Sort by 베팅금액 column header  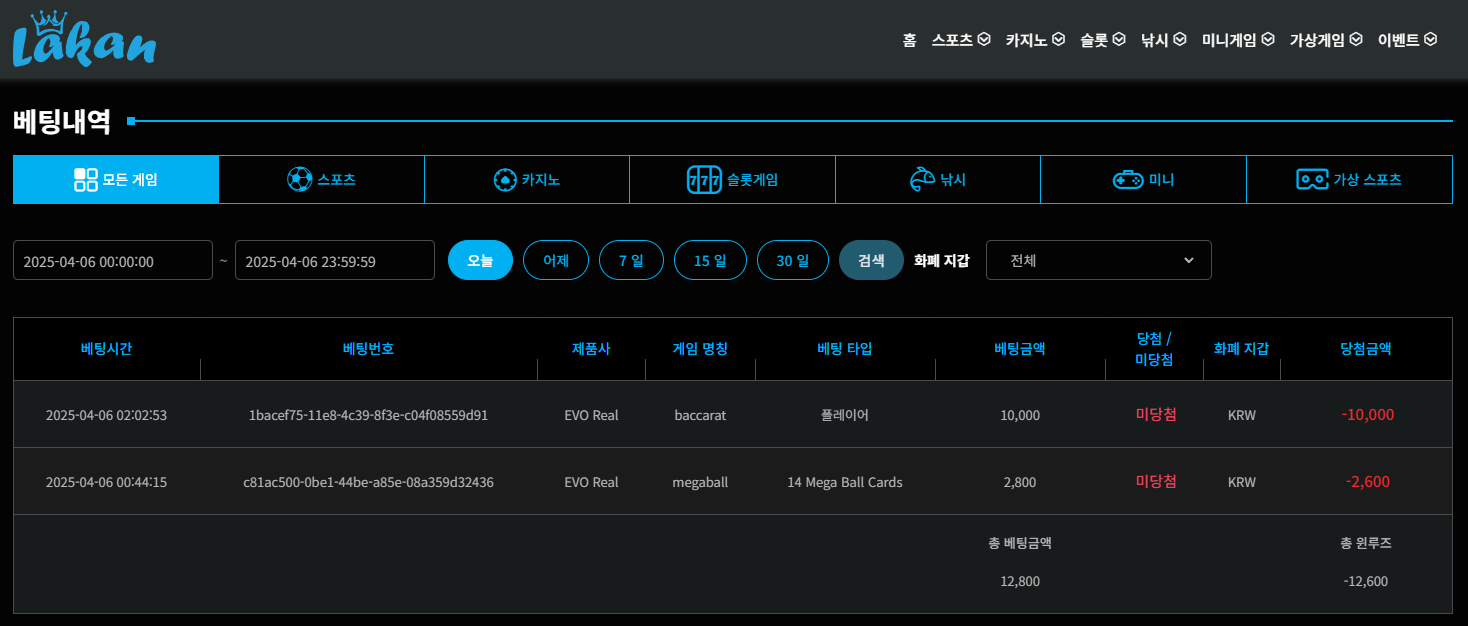click(x=1020, y=349)
